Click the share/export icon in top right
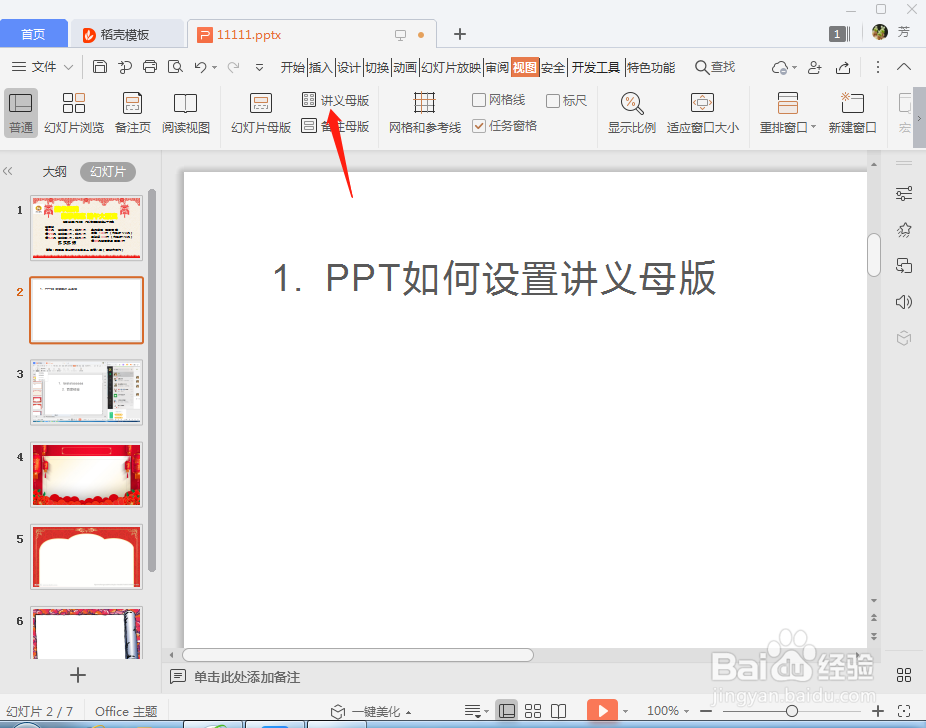 [843, 67]
